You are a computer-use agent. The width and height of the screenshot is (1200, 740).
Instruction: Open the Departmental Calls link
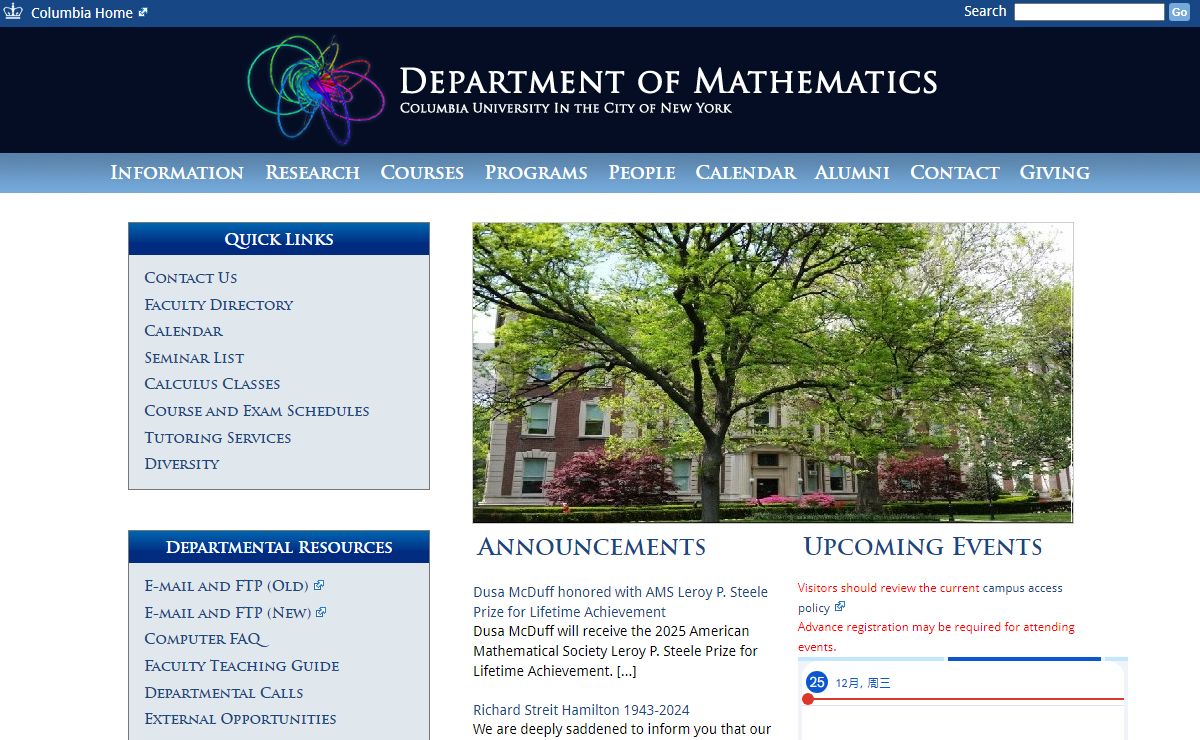coord(224,693)
